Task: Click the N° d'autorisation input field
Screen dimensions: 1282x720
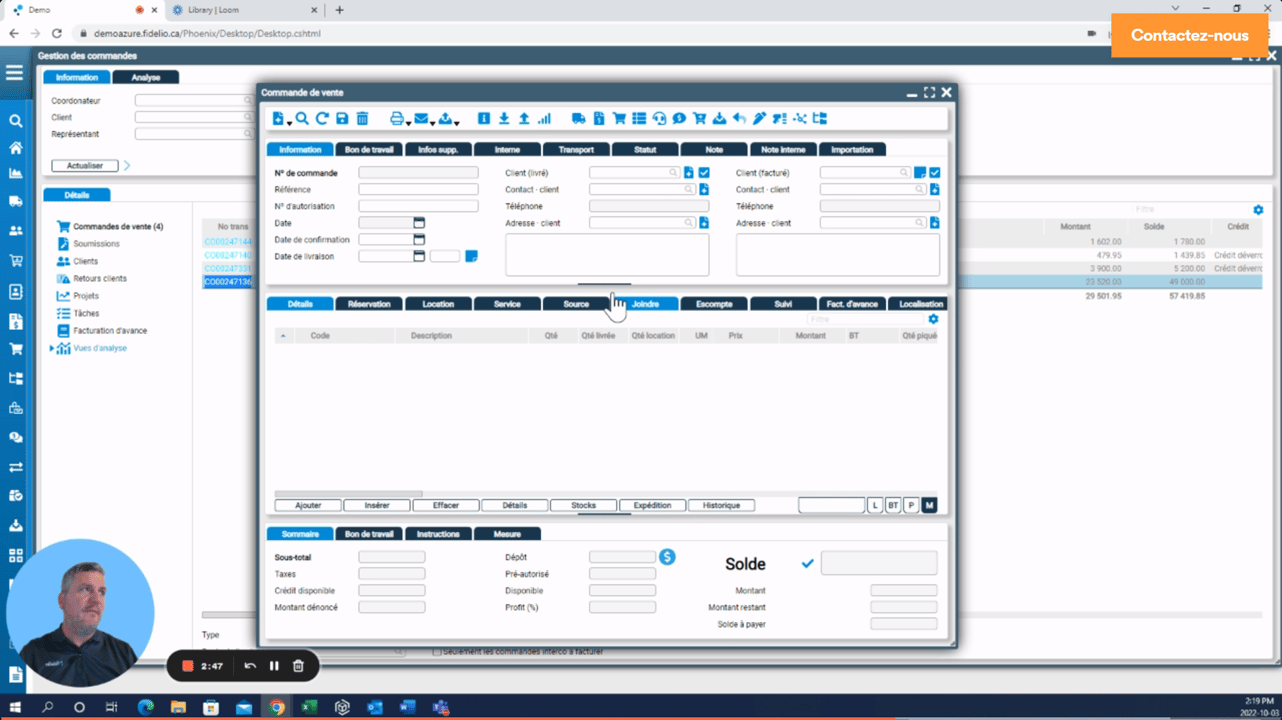Action: click(x=418, y=206)
